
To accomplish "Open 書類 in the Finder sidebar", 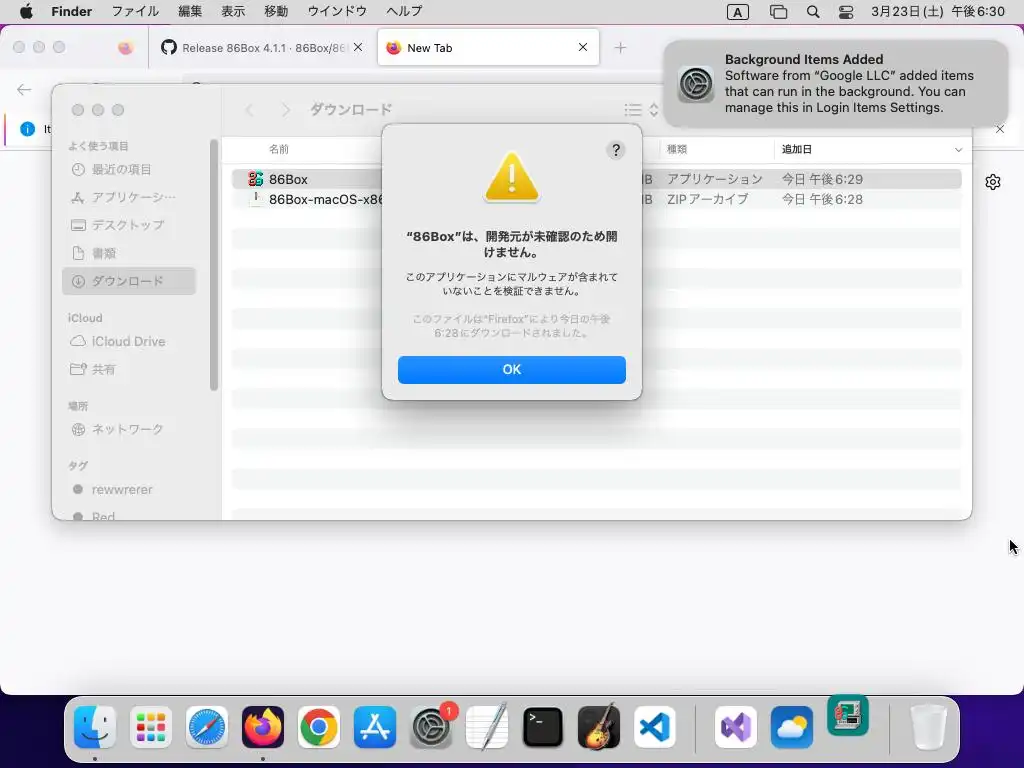I will [93, 253].
